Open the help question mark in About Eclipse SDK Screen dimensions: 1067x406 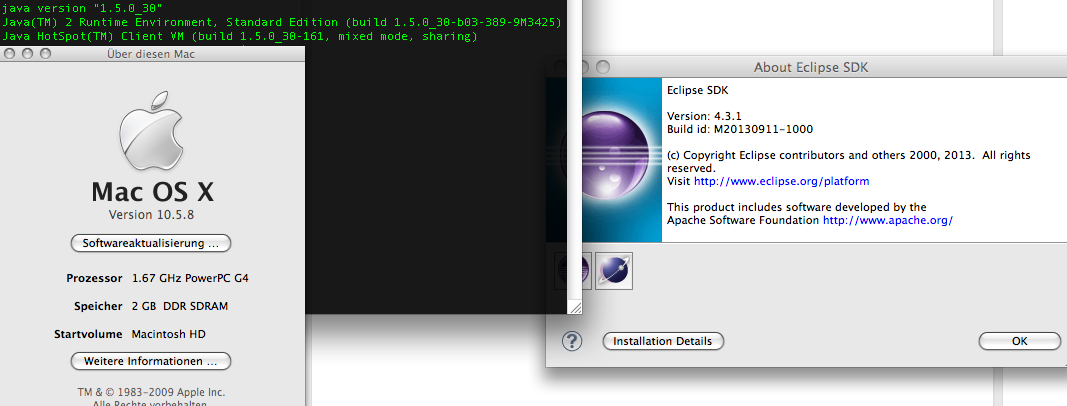point(572,341)
